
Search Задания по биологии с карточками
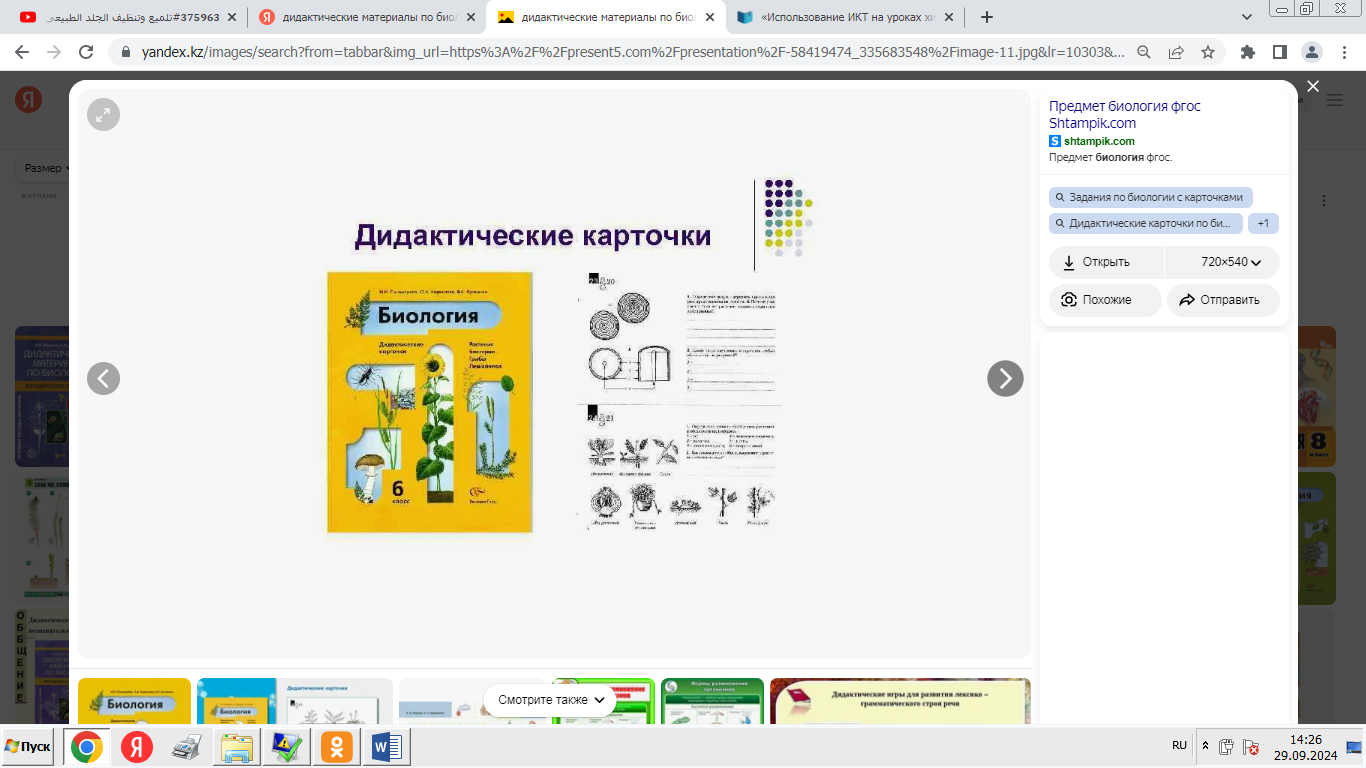(x=1150, y=198)
